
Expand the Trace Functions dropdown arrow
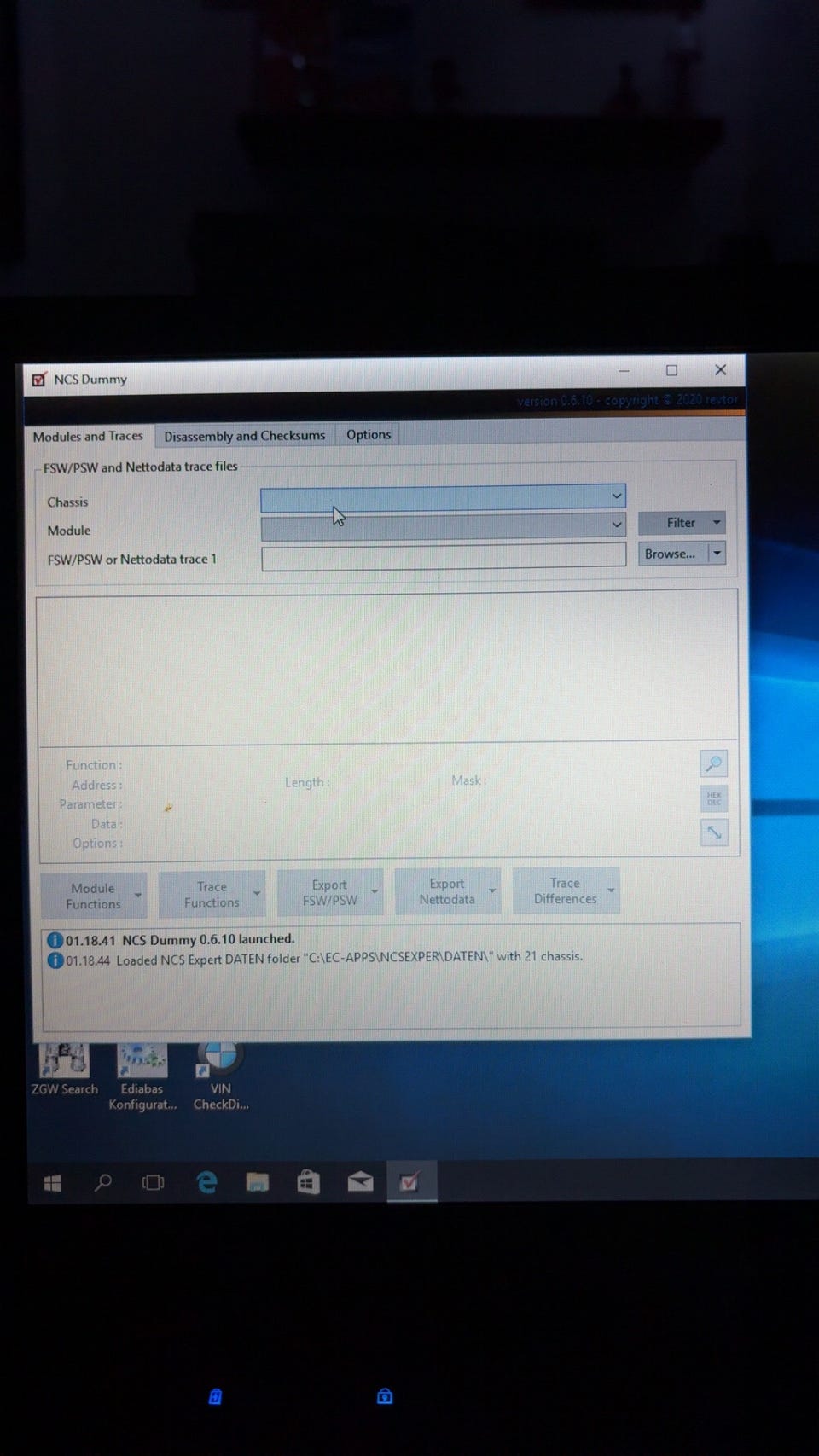click(257, 893)
